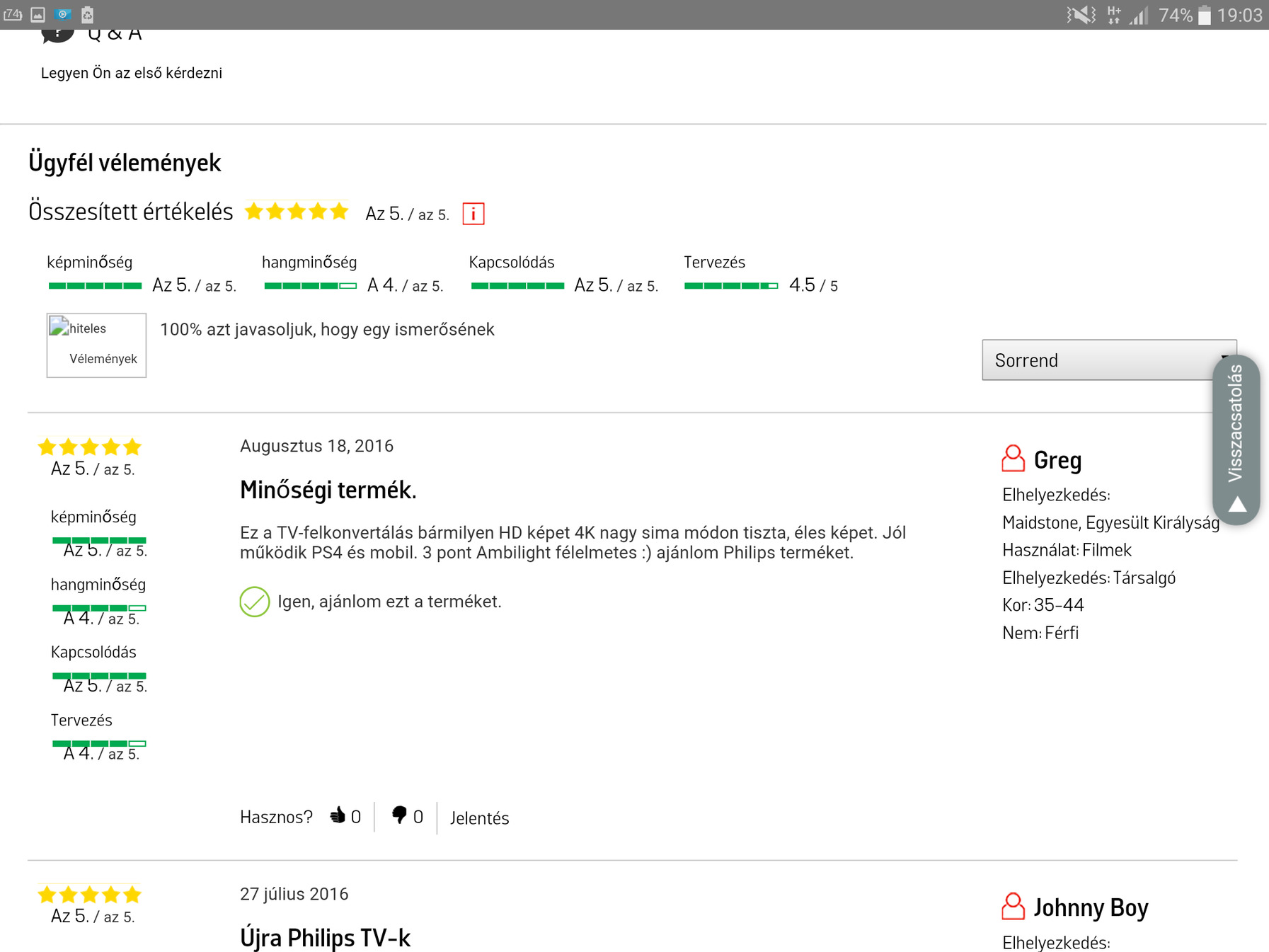Tap the muted sound status icon

click(1080, 15)
